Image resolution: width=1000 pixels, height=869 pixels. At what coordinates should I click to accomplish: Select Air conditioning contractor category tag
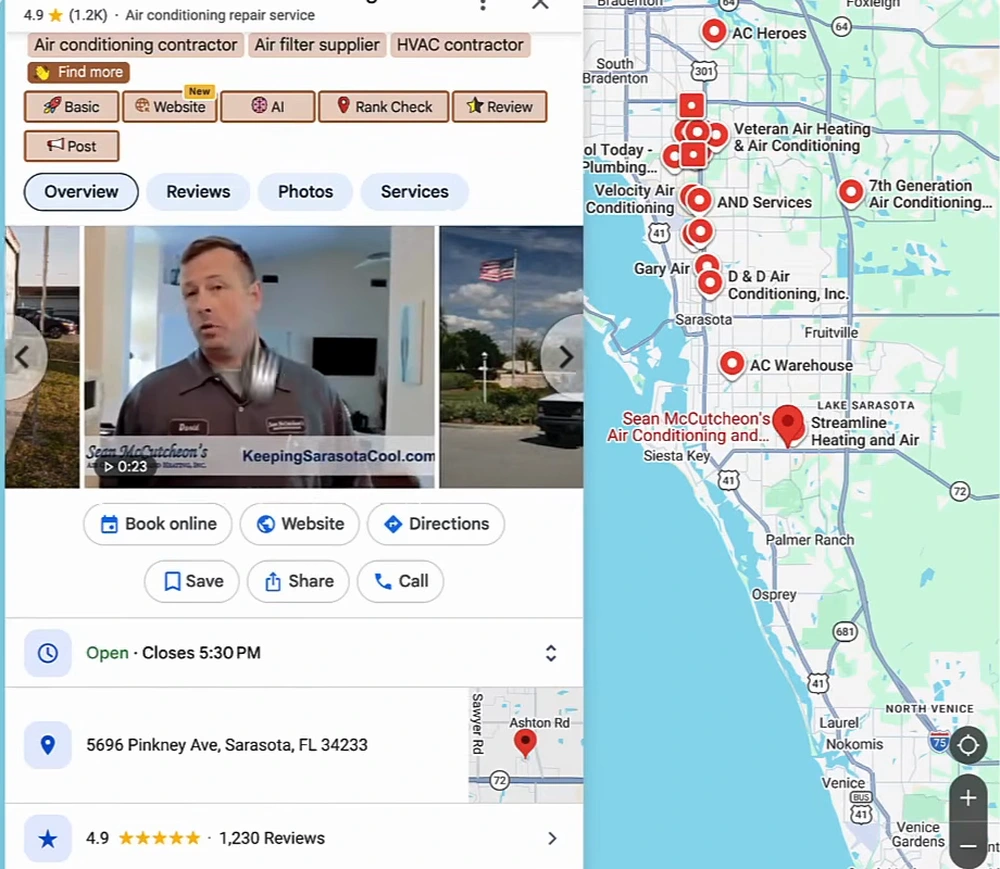coord(136,45)
